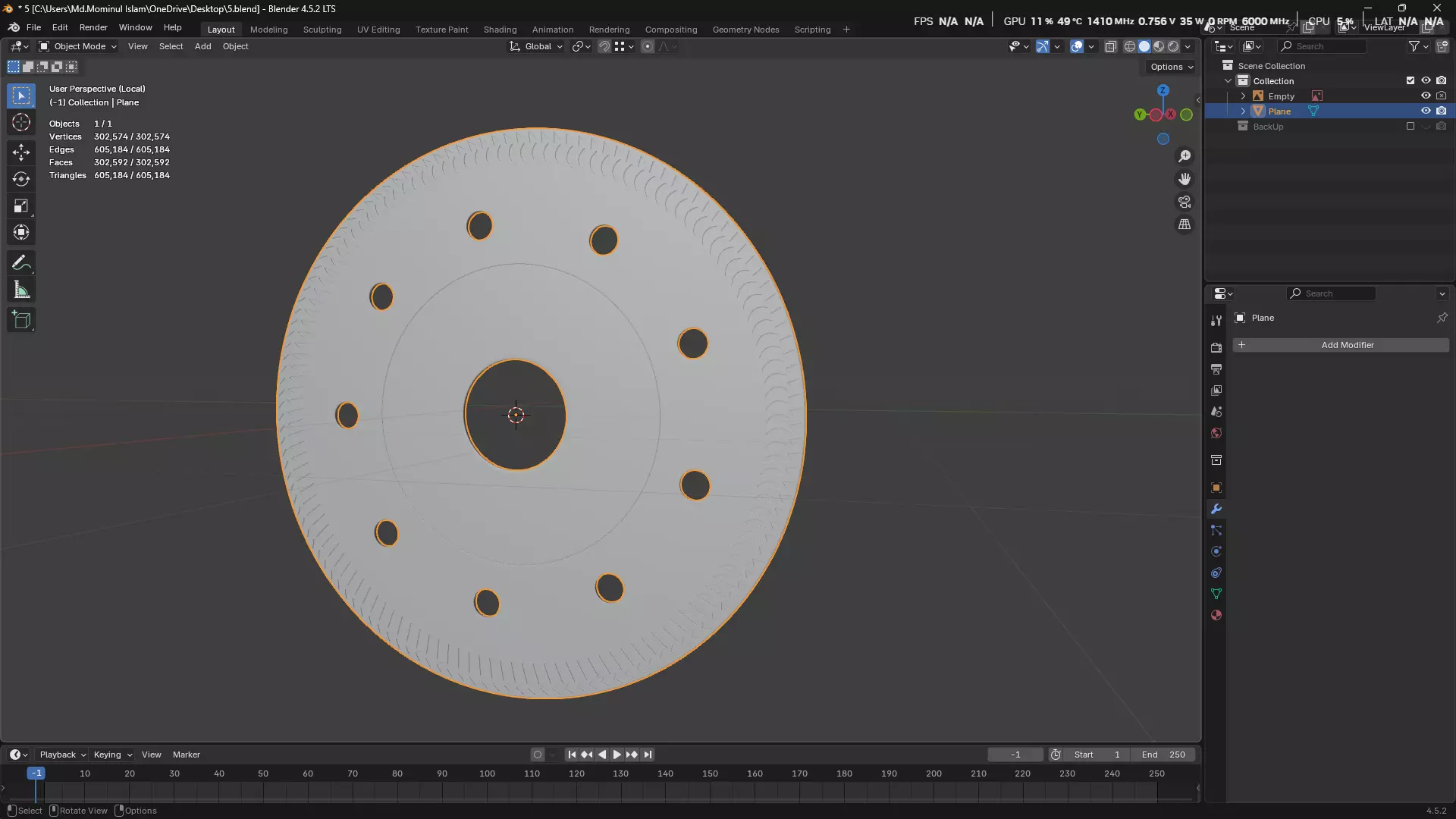Switch to wireframe viewport shading
The height and width of the screenshot is (819, 1456).
(x=1130, y=46)
